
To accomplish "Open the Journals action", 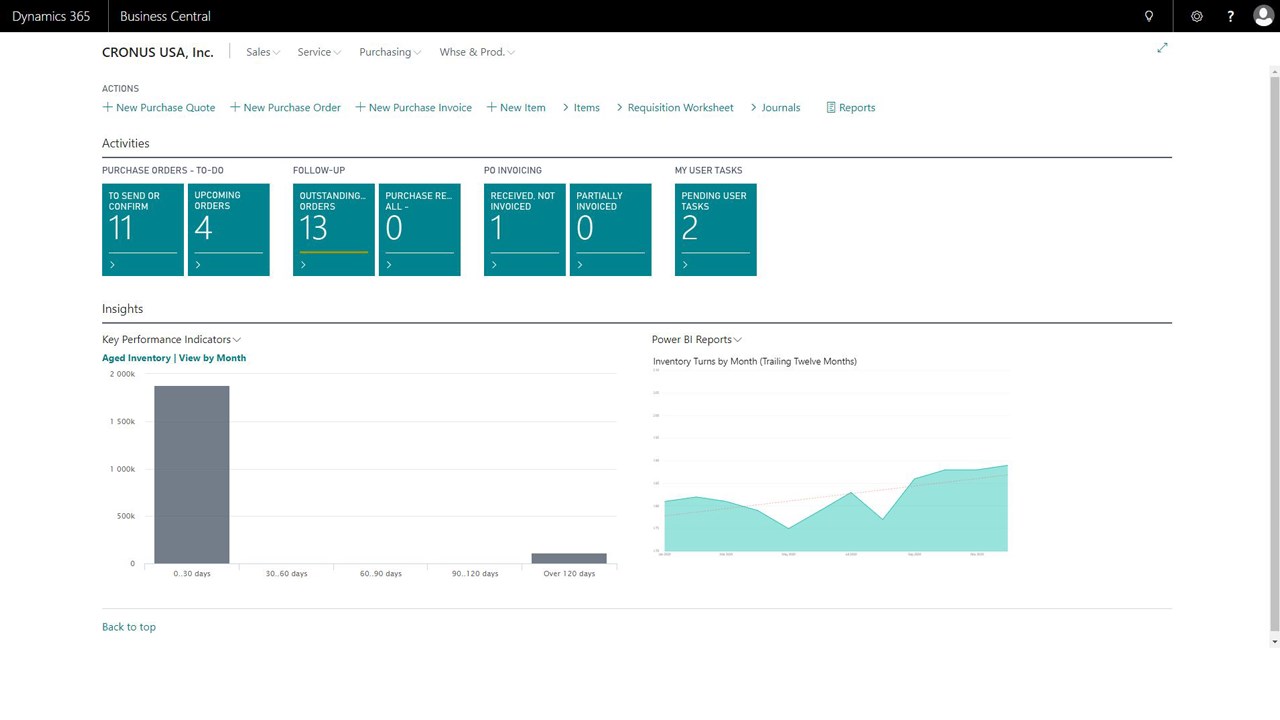I will (775, 107).
